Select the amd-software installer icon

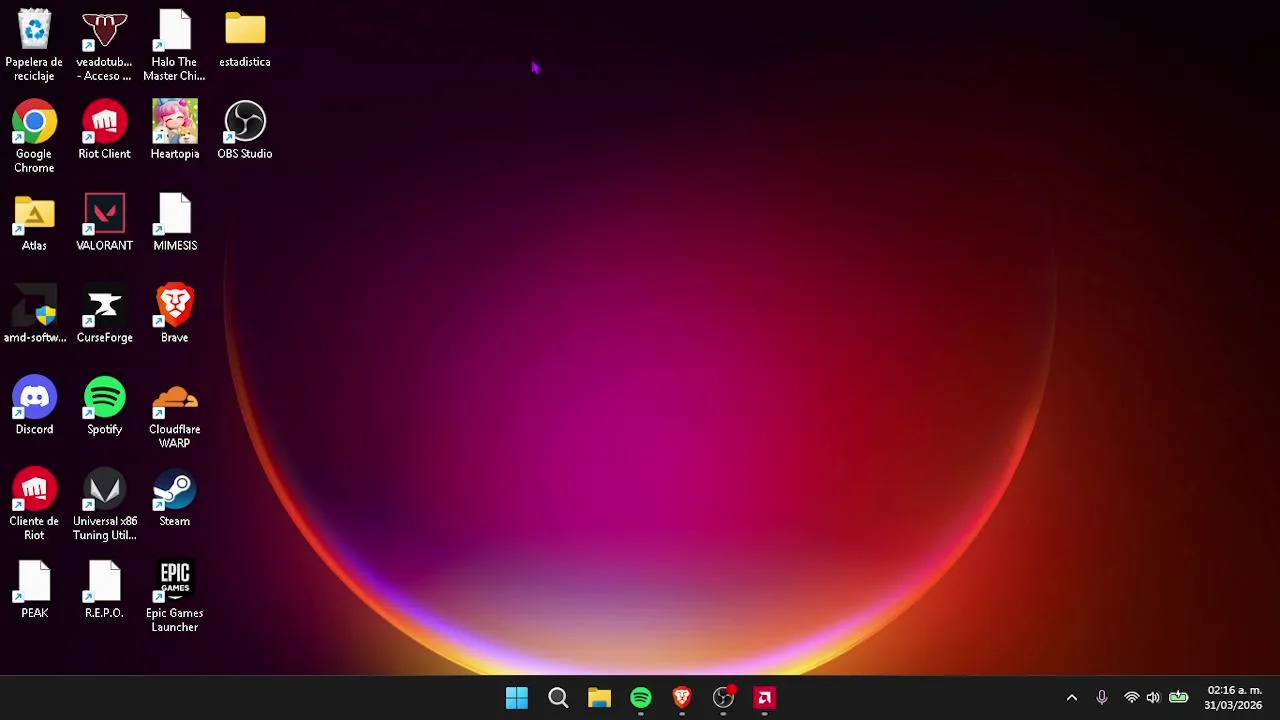point(34,314)
